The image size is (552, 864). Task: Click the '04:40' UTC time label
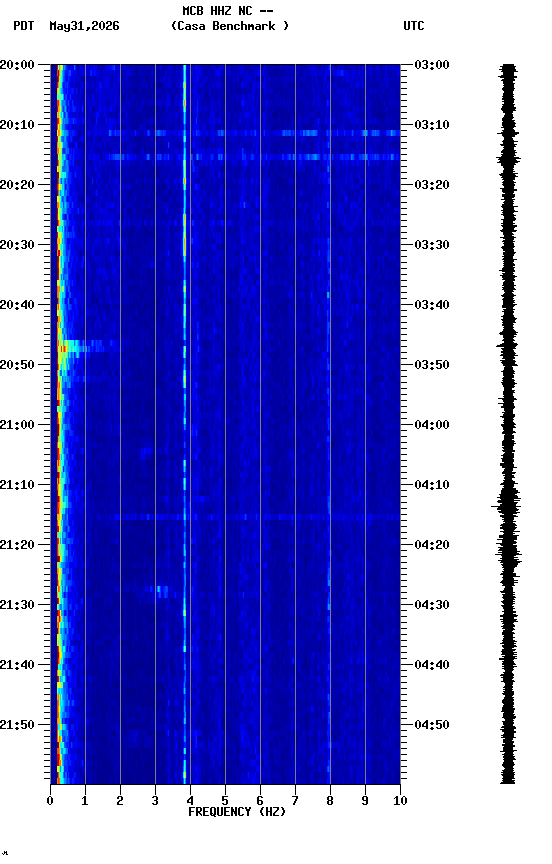click(432, 665)
